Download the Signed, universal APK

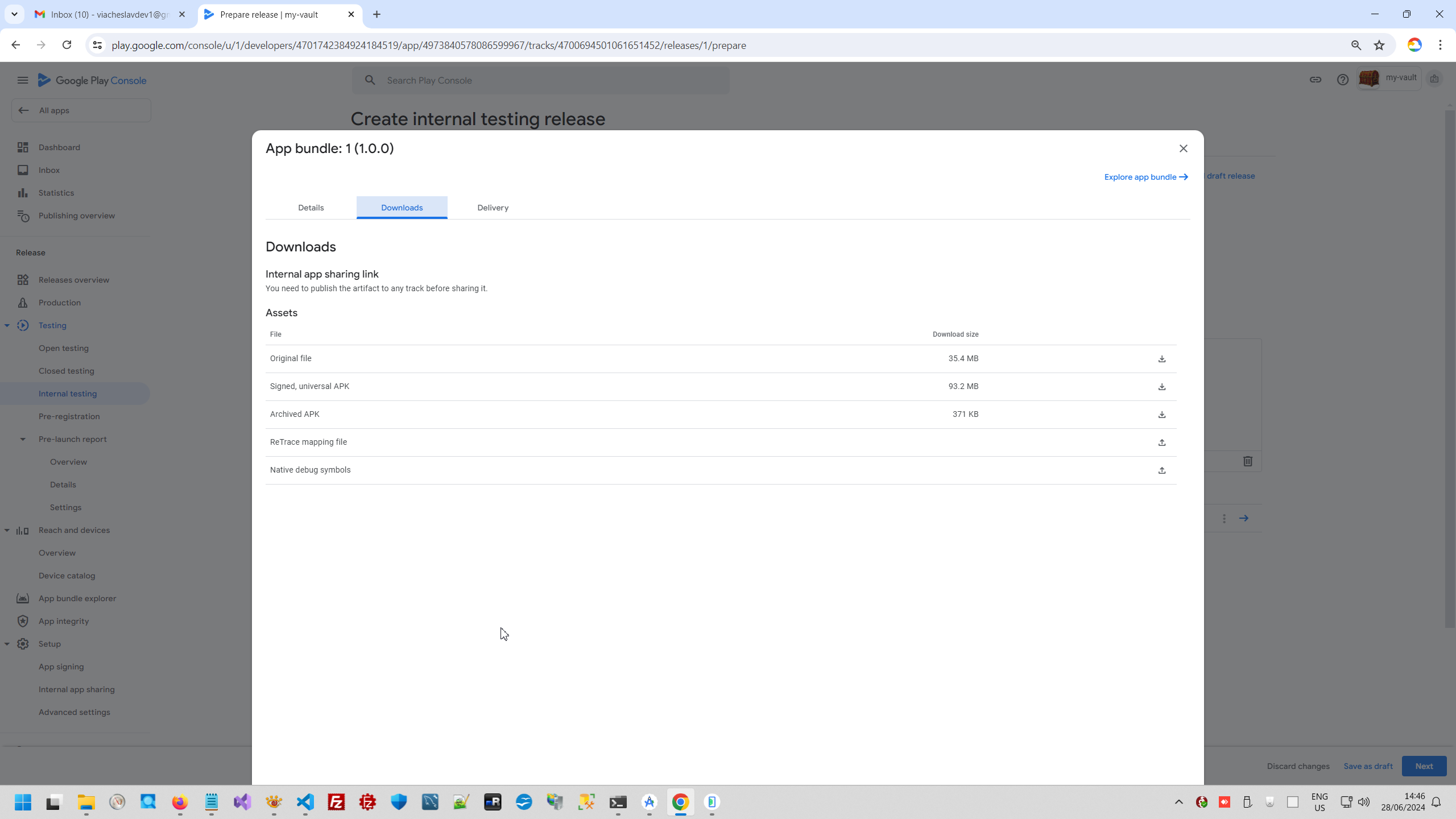point(1161,387)
